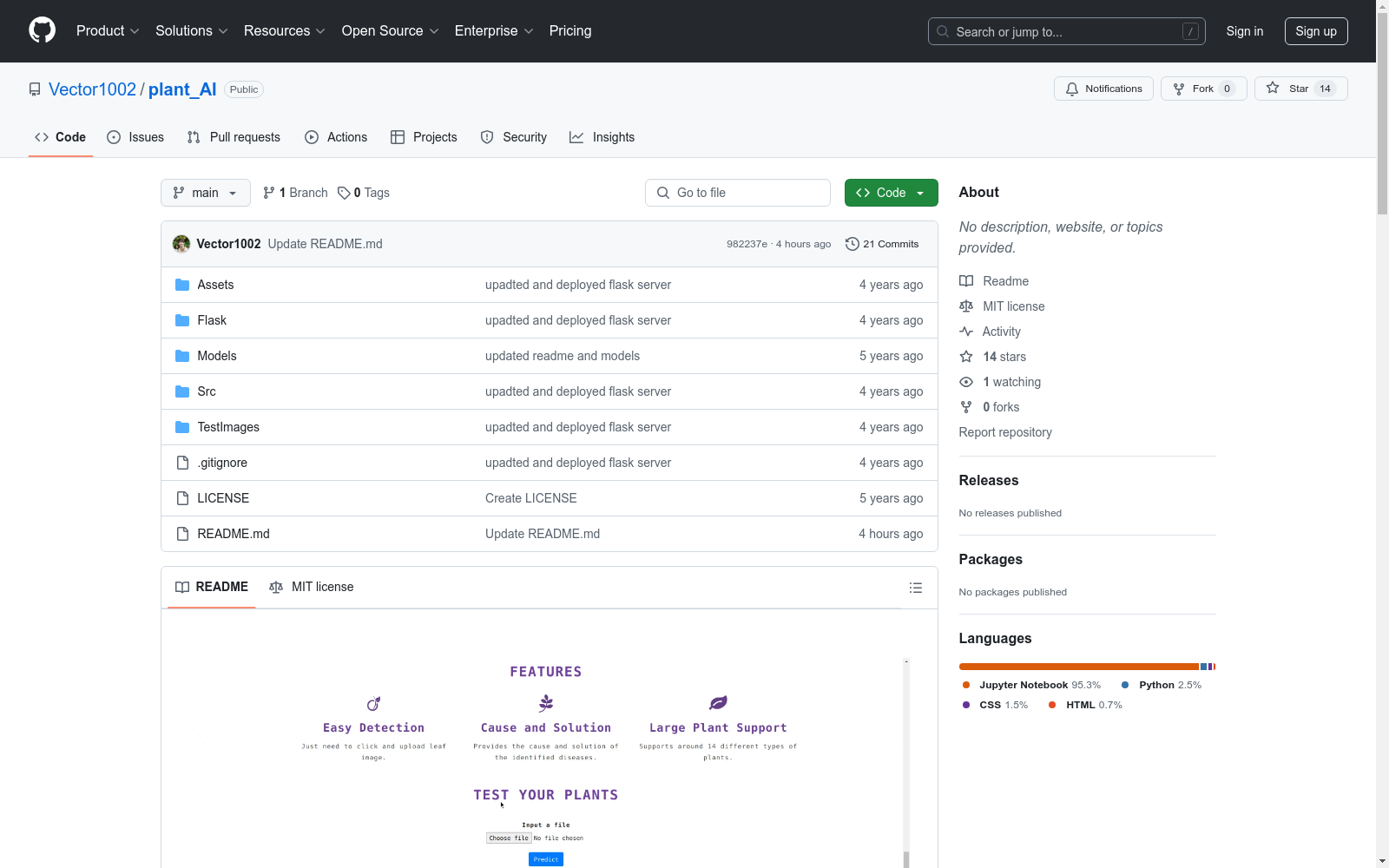
Task: Select the MIT license tab in README panel
Action: point(312,587)
